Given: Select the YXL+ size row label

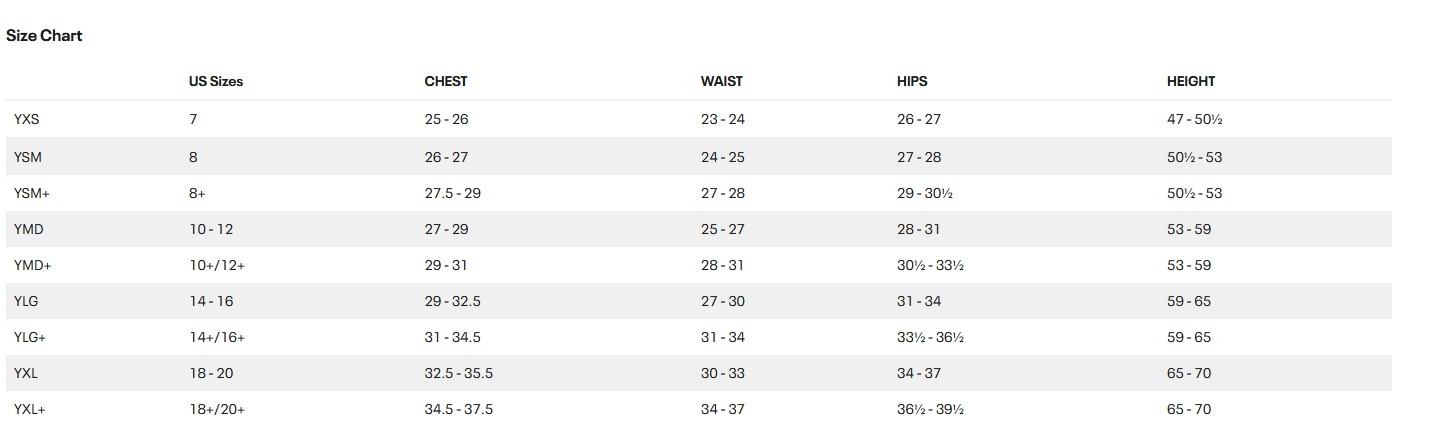Looking at the screenshot, I should pos(31,409).
